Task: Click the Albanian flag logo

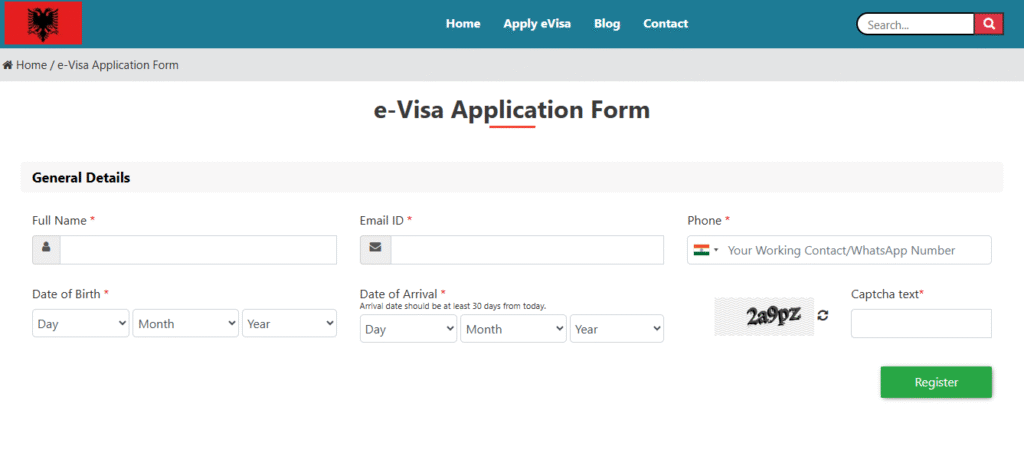Action: [43, 23]
